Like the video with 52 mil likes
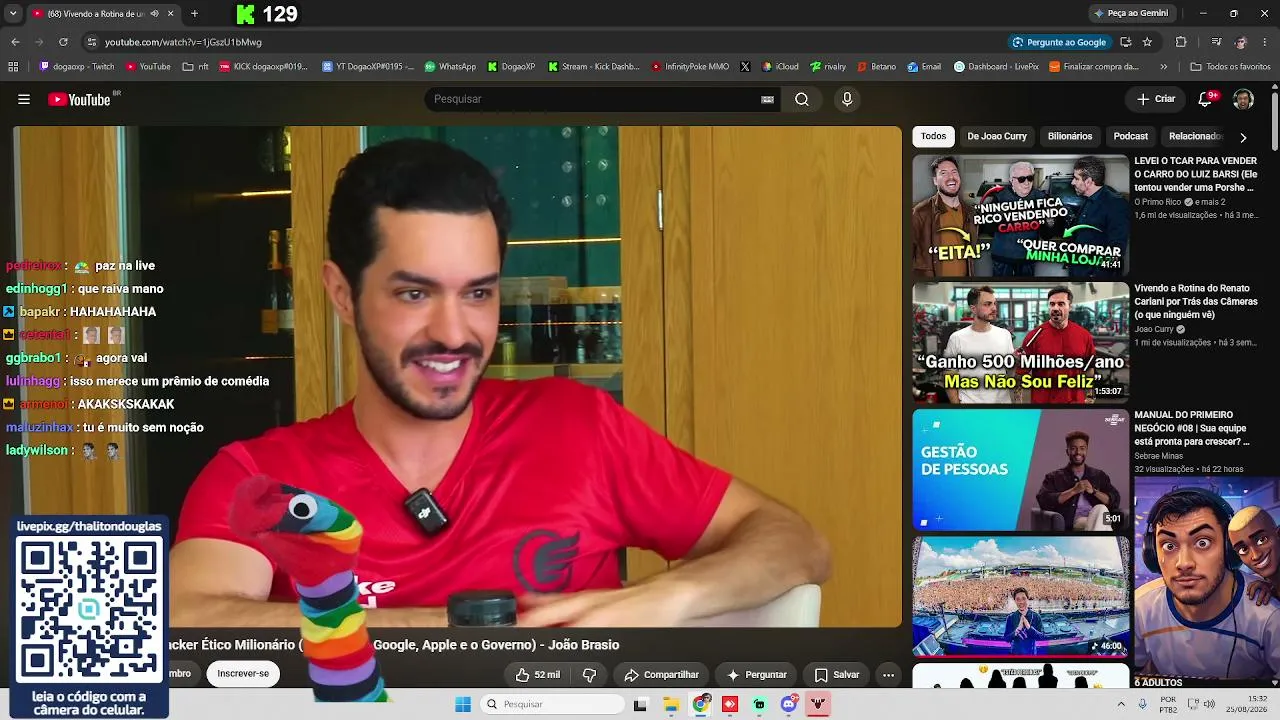The width and height of the screenshot is (1280, 720). [538, 675]
